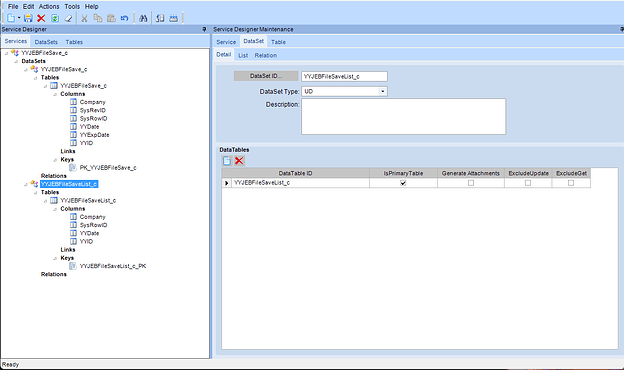Open the Actions menu
This screenshot has width=624, height=370.
pos(49,6)
